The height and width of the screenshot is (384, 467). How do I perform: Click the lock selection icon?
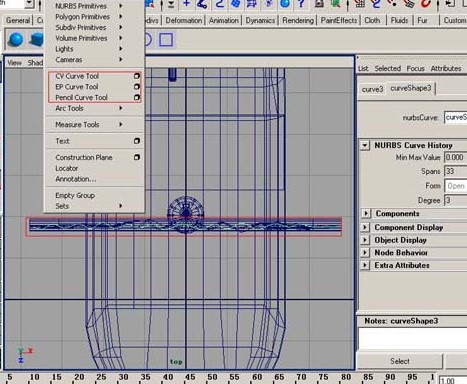[319, 4]
